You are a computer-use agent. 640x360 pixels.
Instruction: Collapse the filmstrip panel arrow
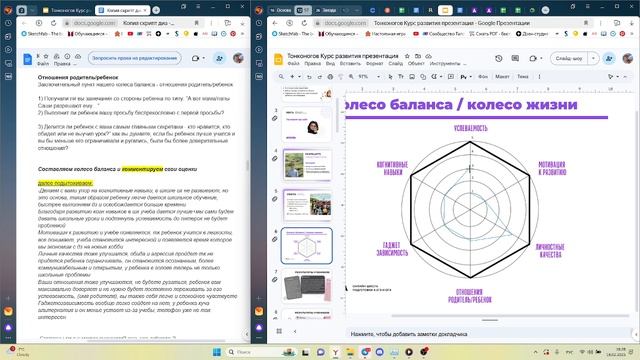pyautogui.click(x=295, y=331)
